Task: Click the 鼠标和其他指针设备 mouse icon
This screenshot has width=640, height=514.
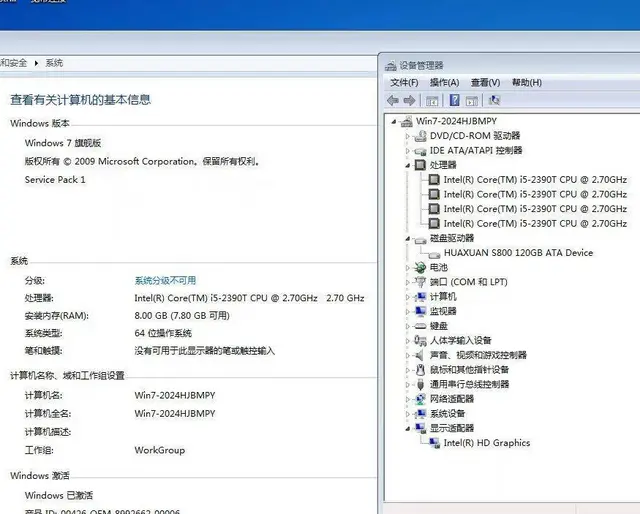Action: pyautogui.click(x=420, y=370)
